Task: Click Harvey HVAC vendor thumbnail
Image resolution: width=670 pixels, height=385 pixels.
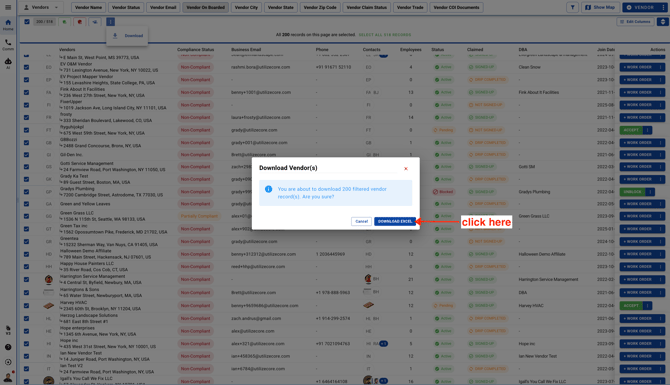Action: [x=49, y=306]
